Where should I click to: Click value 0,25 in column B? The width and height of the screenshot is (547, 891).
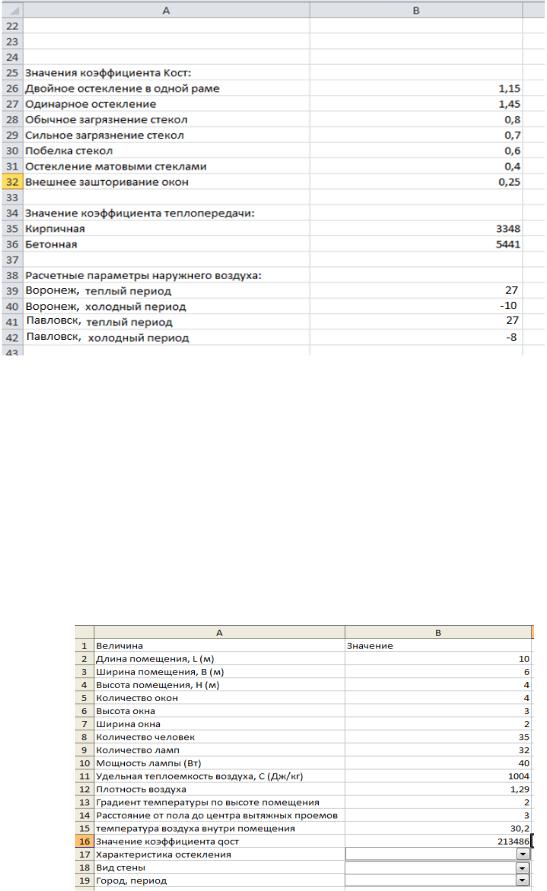(x=510, y=182)
